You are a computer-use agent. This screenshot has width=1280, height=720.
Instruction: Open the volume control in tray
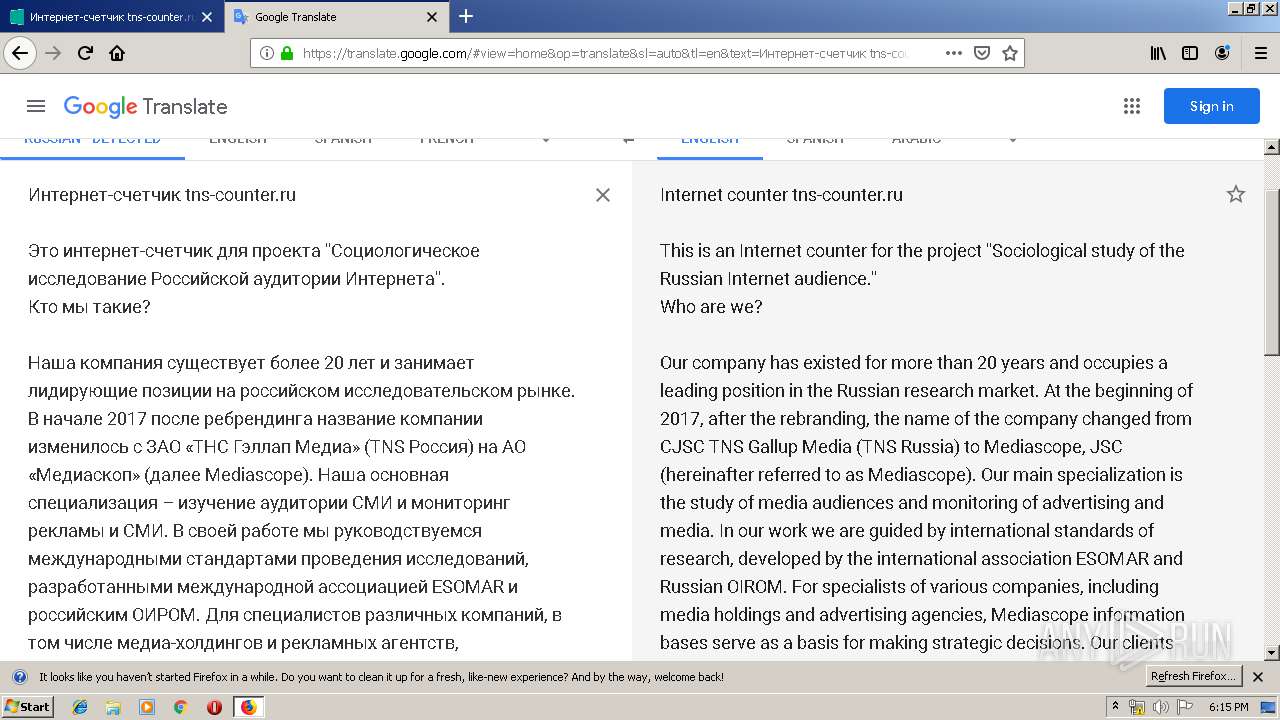1160,707
